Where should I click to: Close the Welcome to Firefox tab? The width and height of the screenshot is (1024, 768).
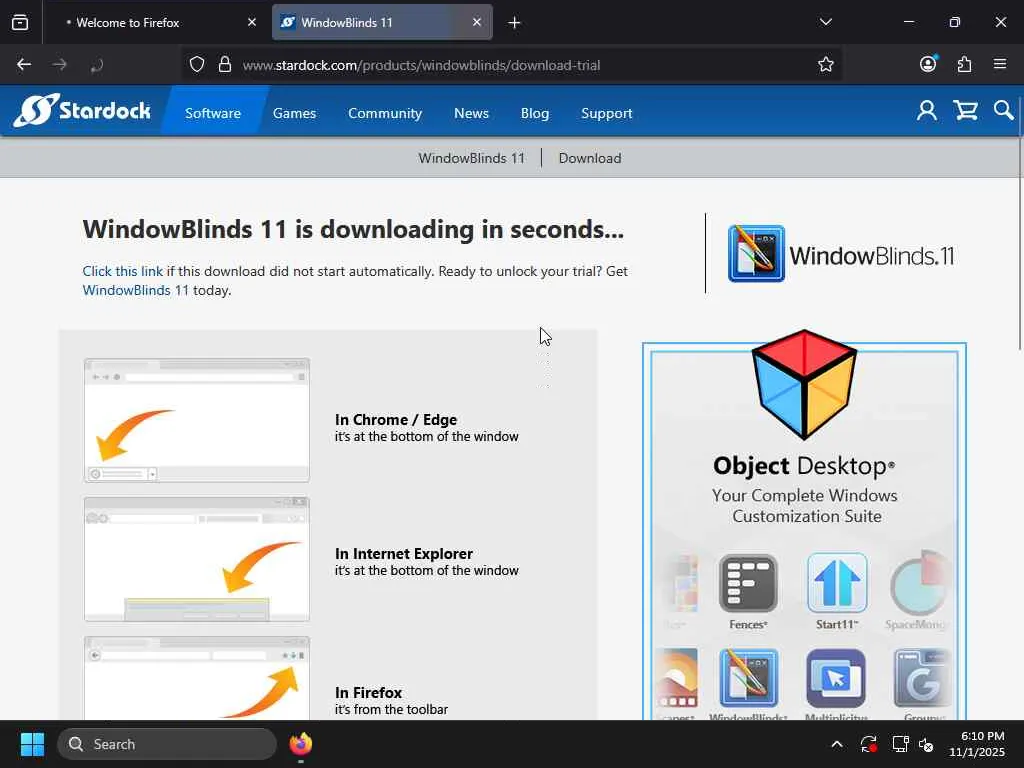pos(252,22)
